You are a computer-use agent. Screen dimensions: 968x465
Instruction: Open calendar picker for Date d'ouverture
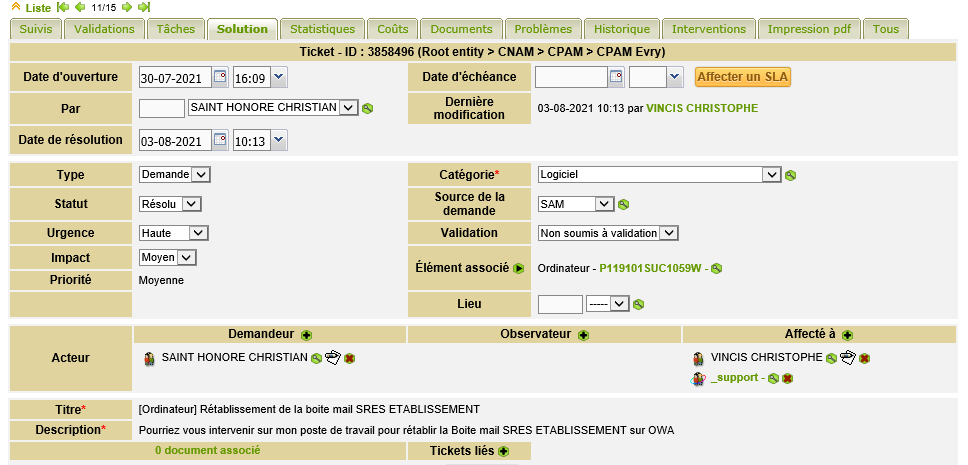pyautogui.click(x=220, y=77)
